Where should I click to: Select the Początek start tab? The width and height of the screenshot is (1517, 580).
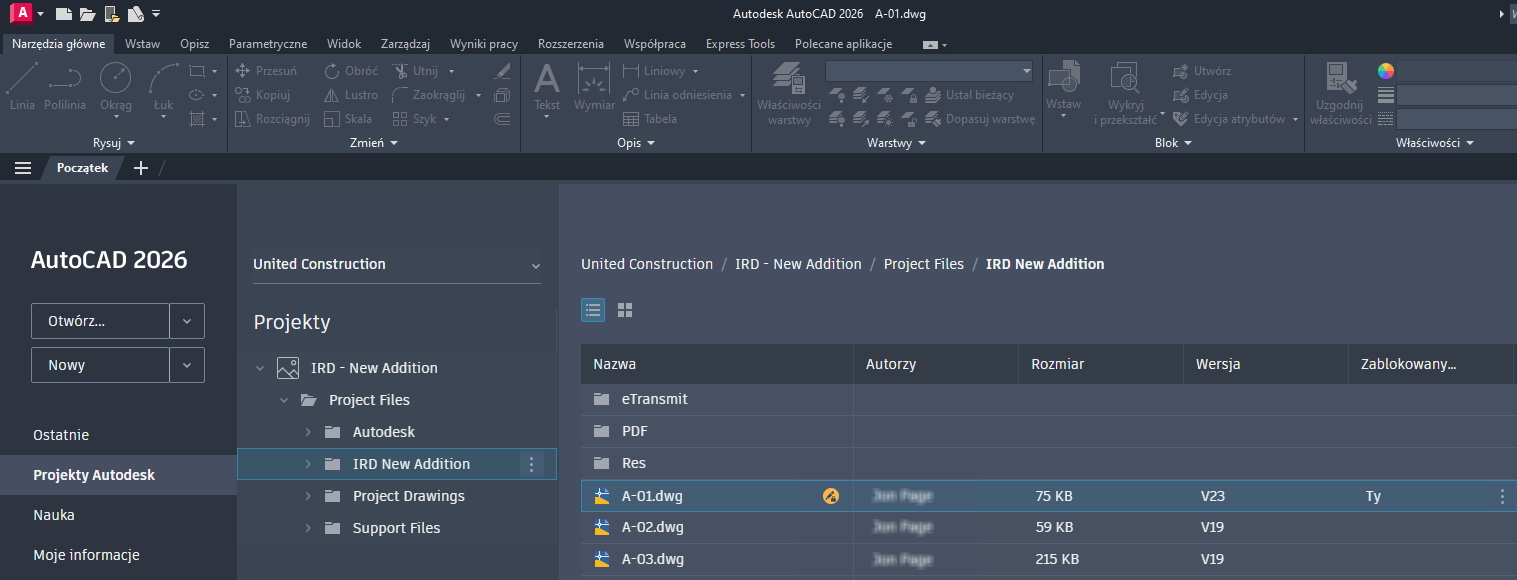[x=82, y=168]
